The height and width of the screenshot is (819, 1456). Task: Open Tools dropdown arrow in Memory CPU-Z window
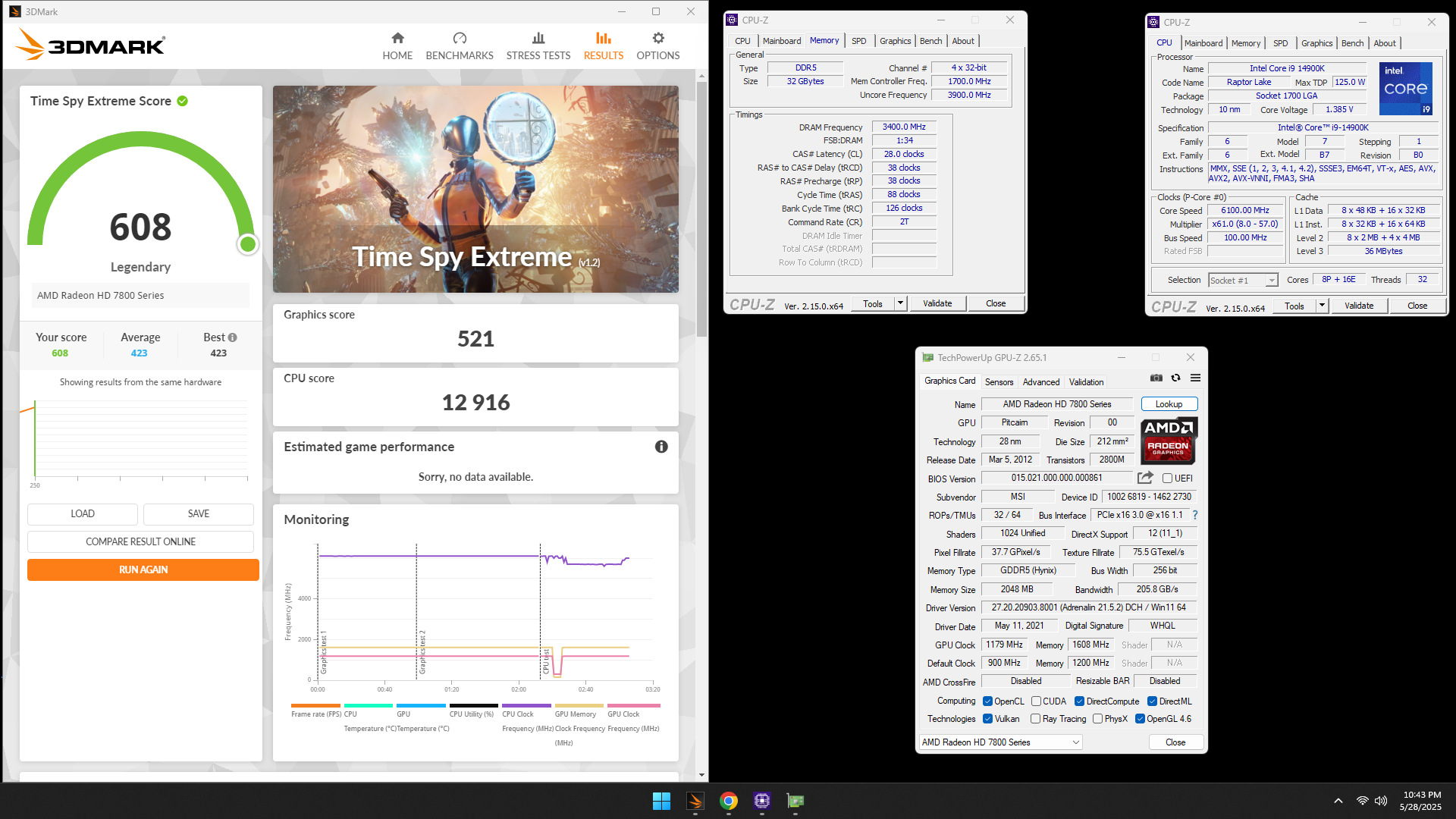pyautogui.click(x=900, y=303)
